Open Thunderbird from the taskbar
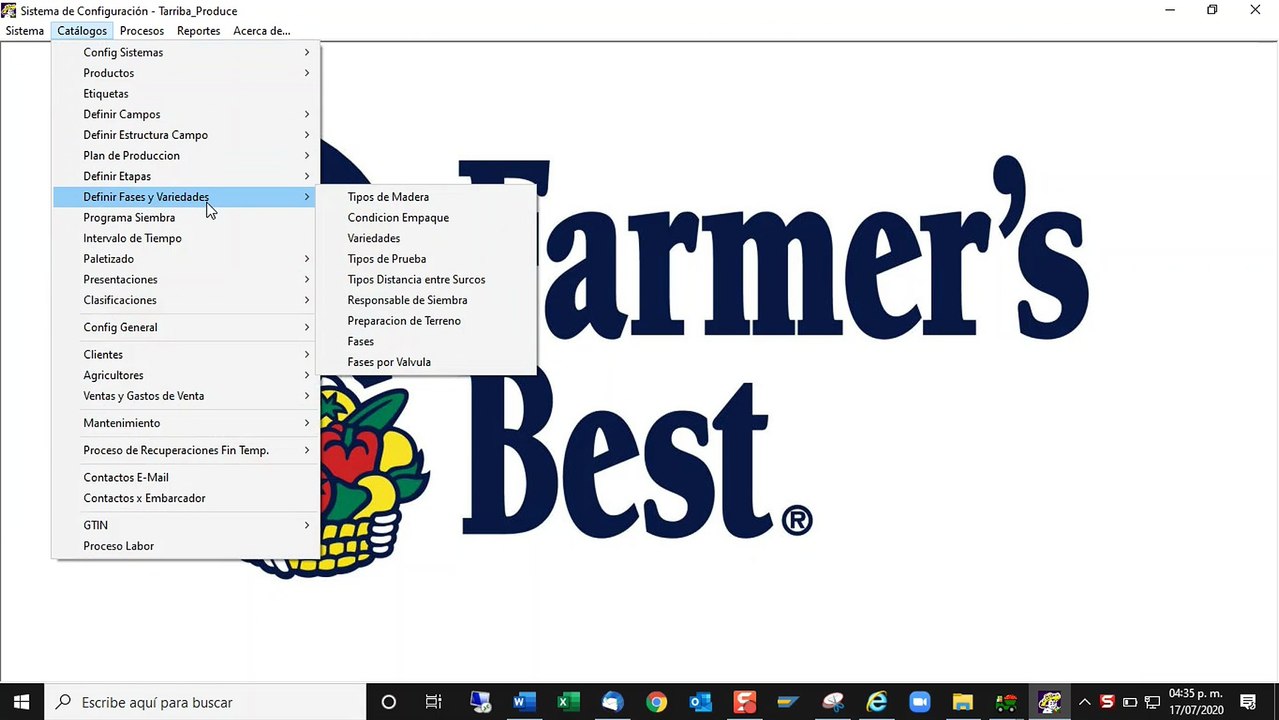 pos(612,702)
